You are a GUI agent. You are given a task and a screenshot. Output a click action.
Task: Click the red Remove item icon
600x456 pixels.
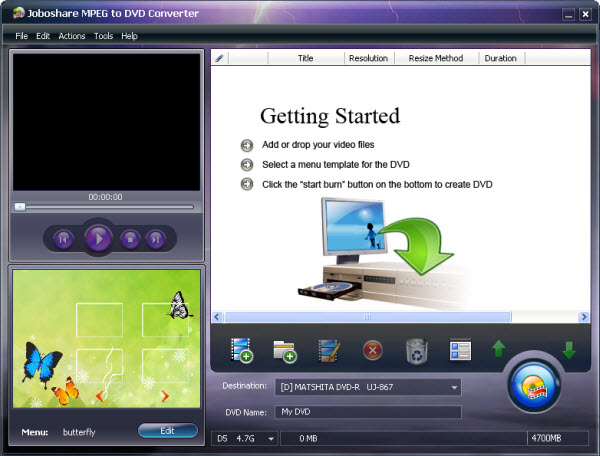click(372, 350)
